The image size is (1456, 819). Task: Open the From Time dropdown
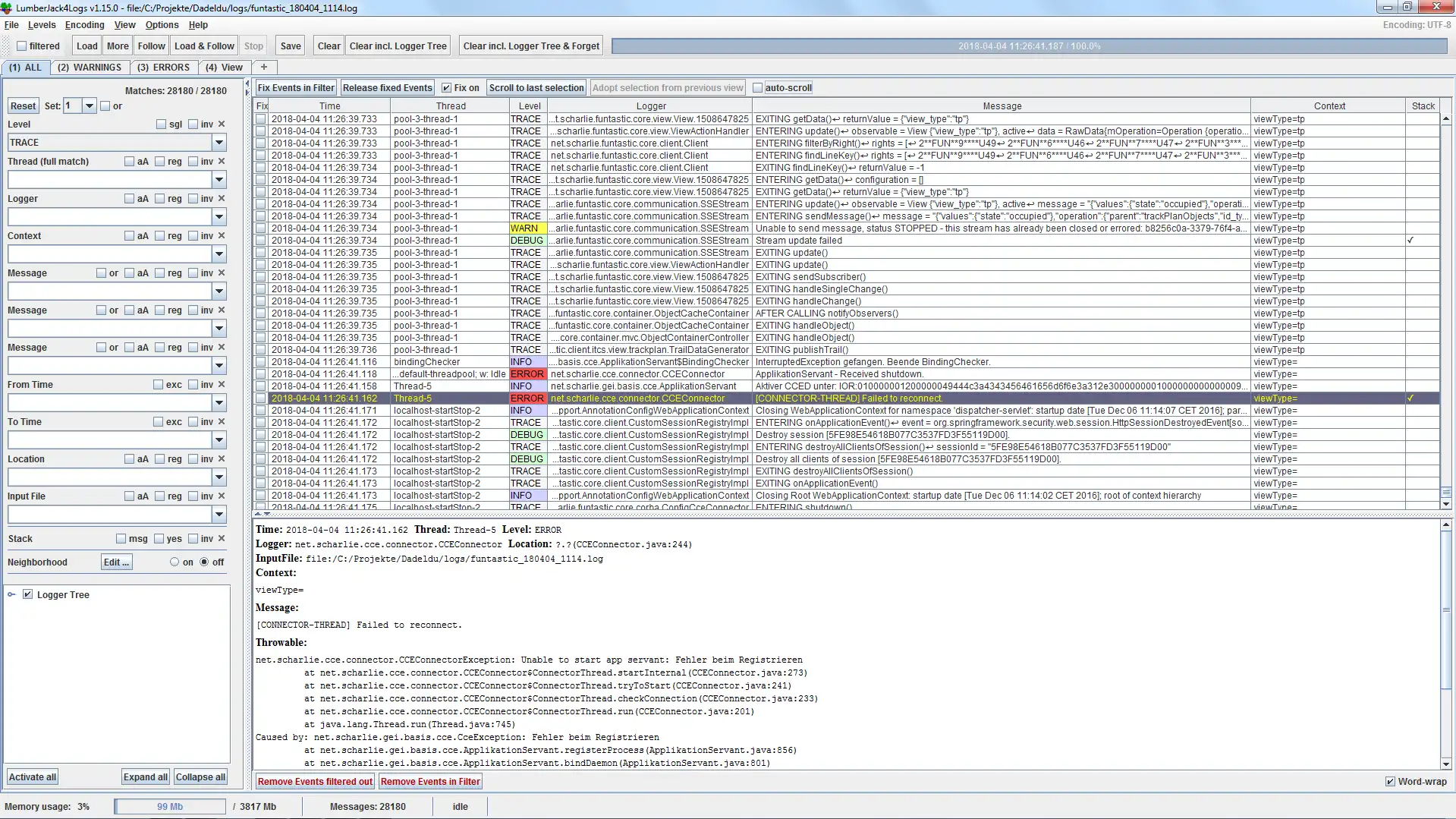(219, 402)
